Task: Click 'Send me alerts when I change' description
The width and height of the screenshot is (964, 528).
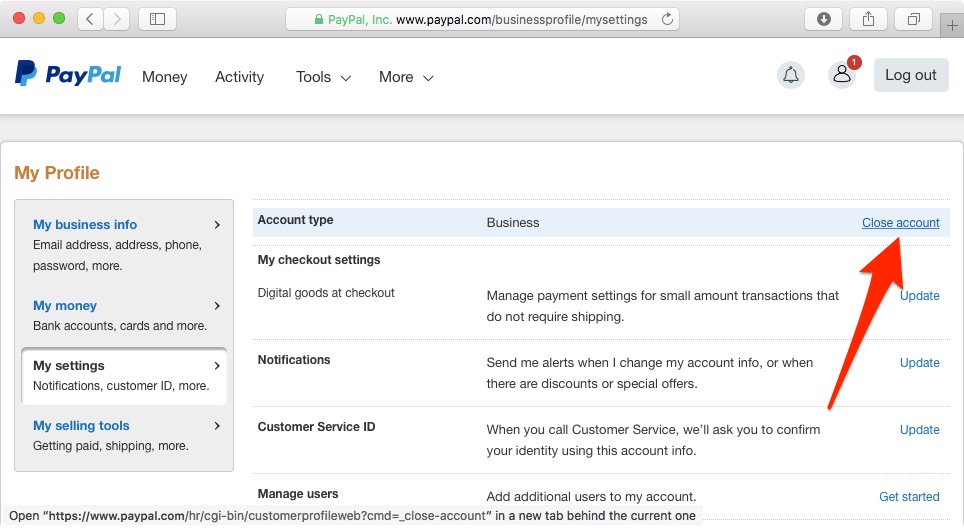Action: pos(650,373)
